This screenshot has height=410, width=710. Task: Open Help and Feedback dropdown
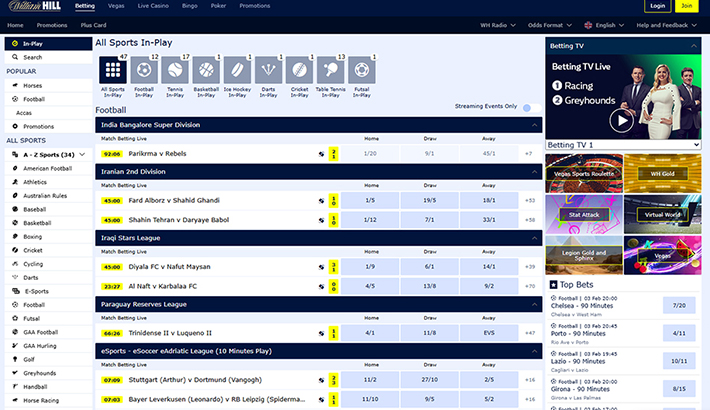(x=666, y=25)
